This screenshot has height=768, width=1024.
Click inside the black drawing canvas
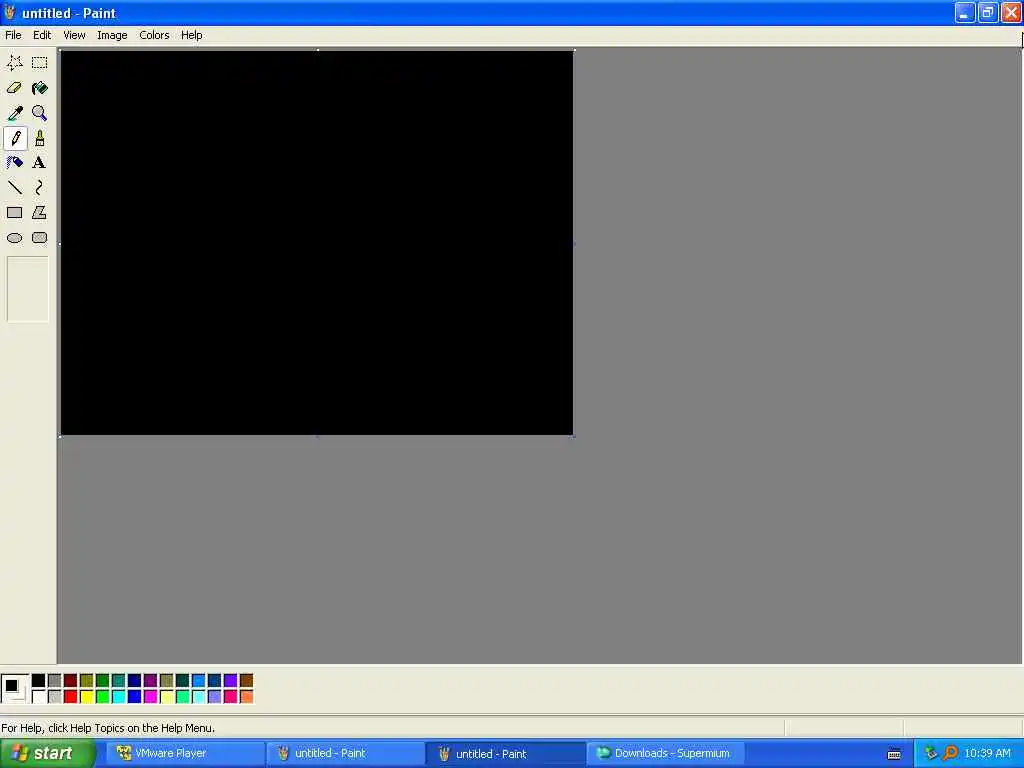(x=317, y=242)
